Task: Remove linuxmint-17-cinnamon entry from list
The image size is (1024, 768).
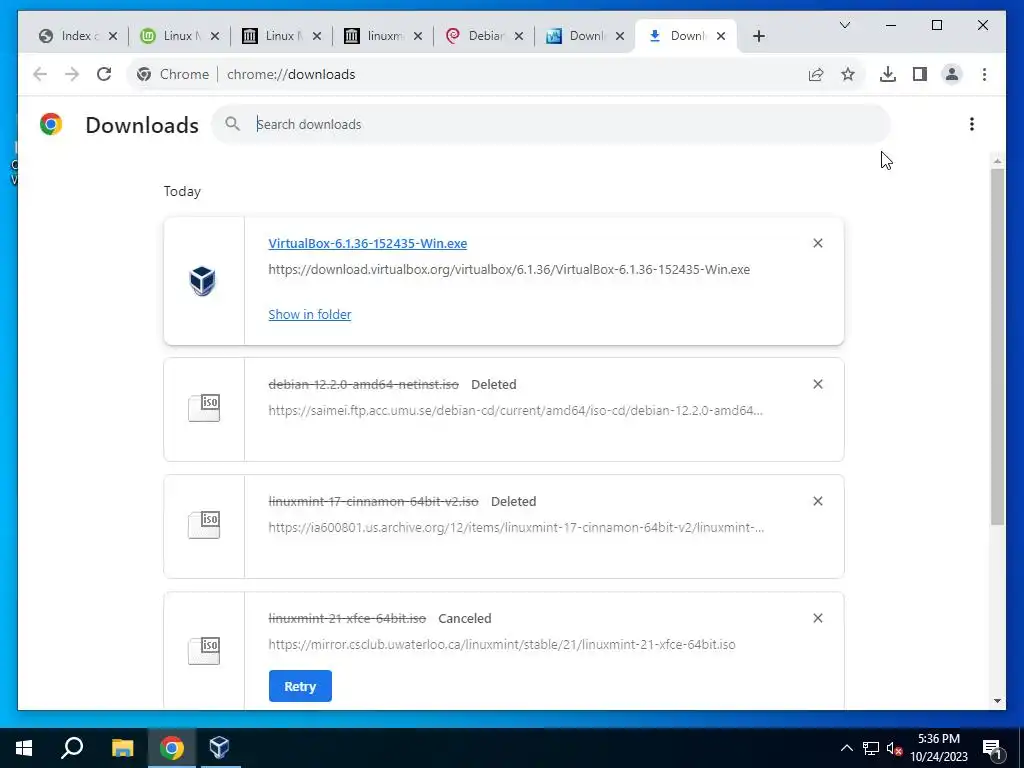Action: pyautogui.click(x=818, y=501)
